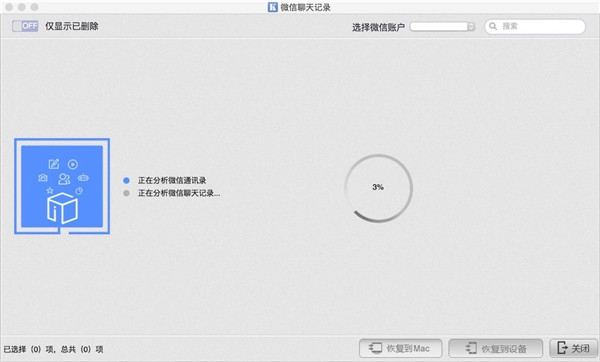Viewport: 600px width, 362px height.
Task: Click the text 正在分析微信聊天记录...
Action: (179, 193)
